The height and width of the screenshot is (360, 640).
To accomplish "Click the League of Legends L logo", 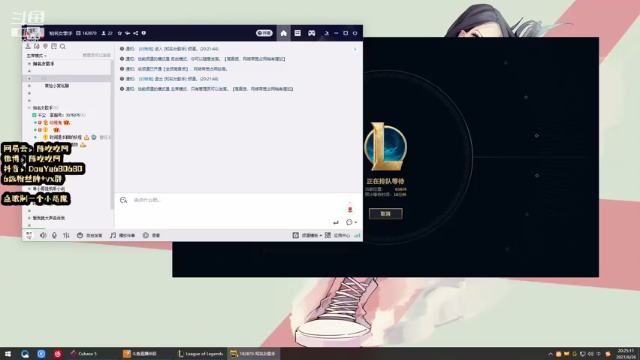I will coord(385,146).
